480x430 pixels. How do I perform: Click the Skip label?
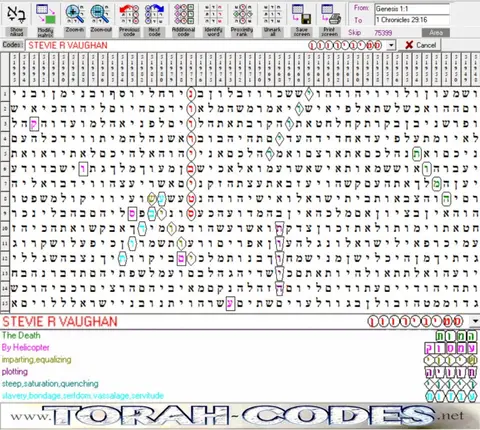(354, 32)
